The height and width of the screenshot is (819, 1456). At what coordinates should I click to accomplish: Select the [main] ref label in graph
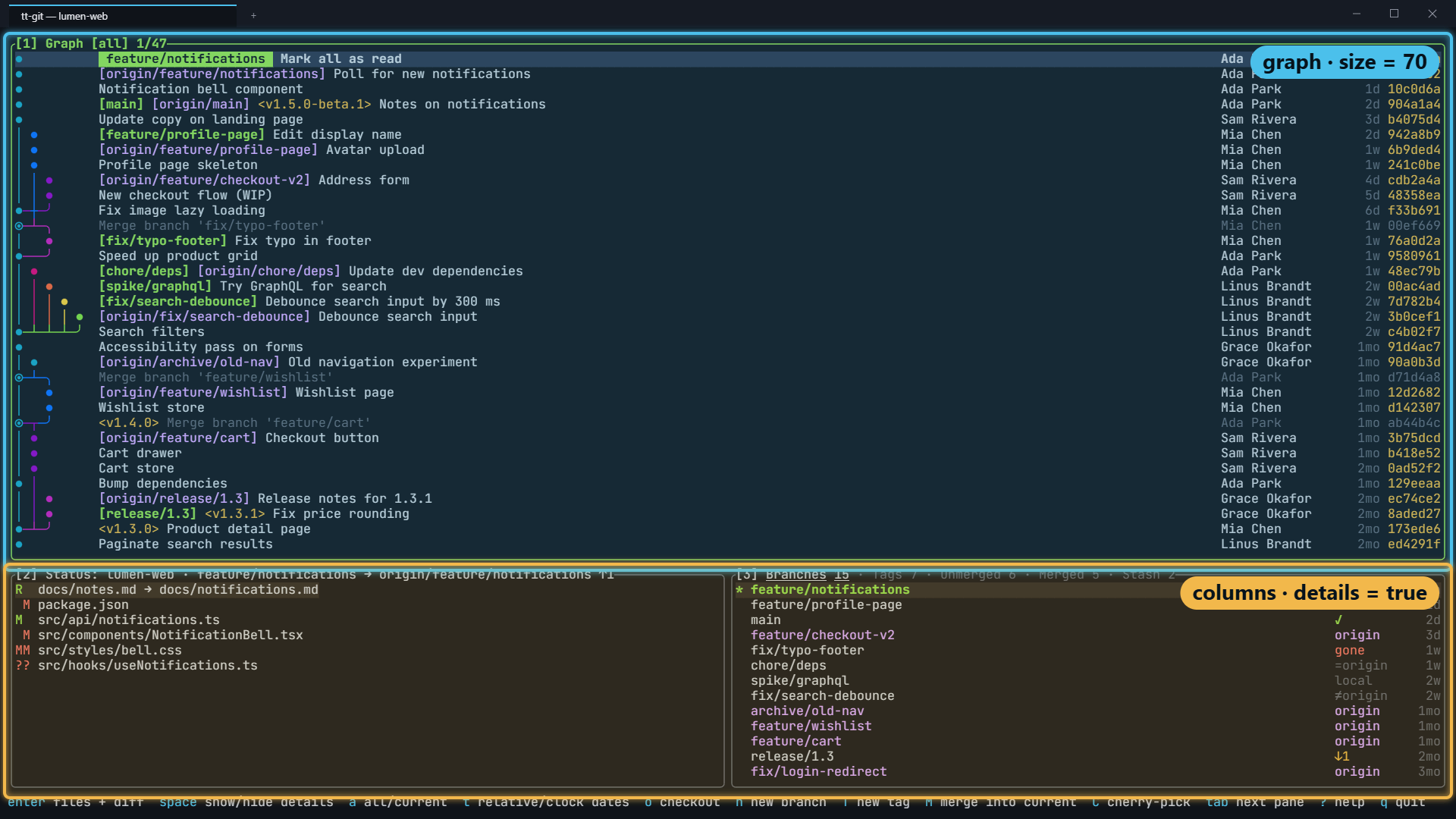pos(121,105)
